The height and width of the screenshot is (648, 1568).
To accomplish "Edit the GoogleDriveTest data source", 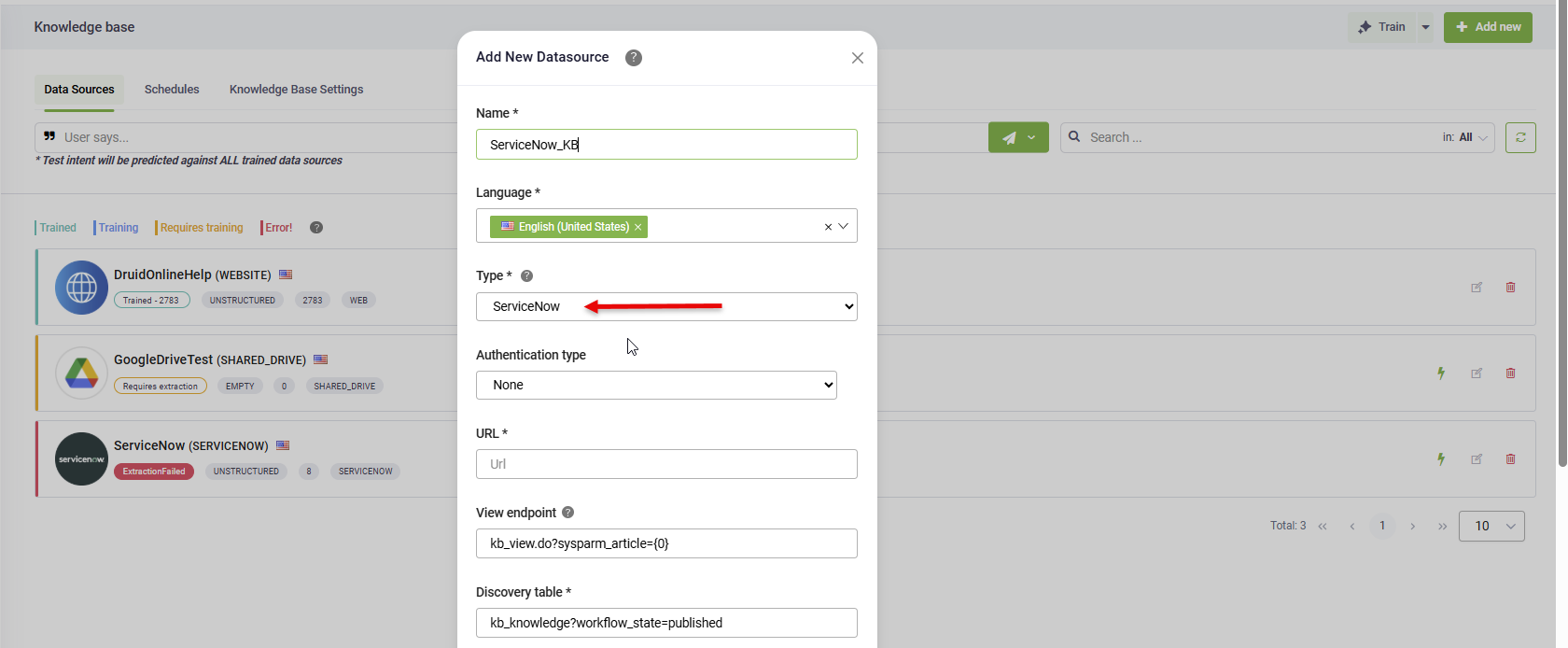I will click(x=1477, y=373).
